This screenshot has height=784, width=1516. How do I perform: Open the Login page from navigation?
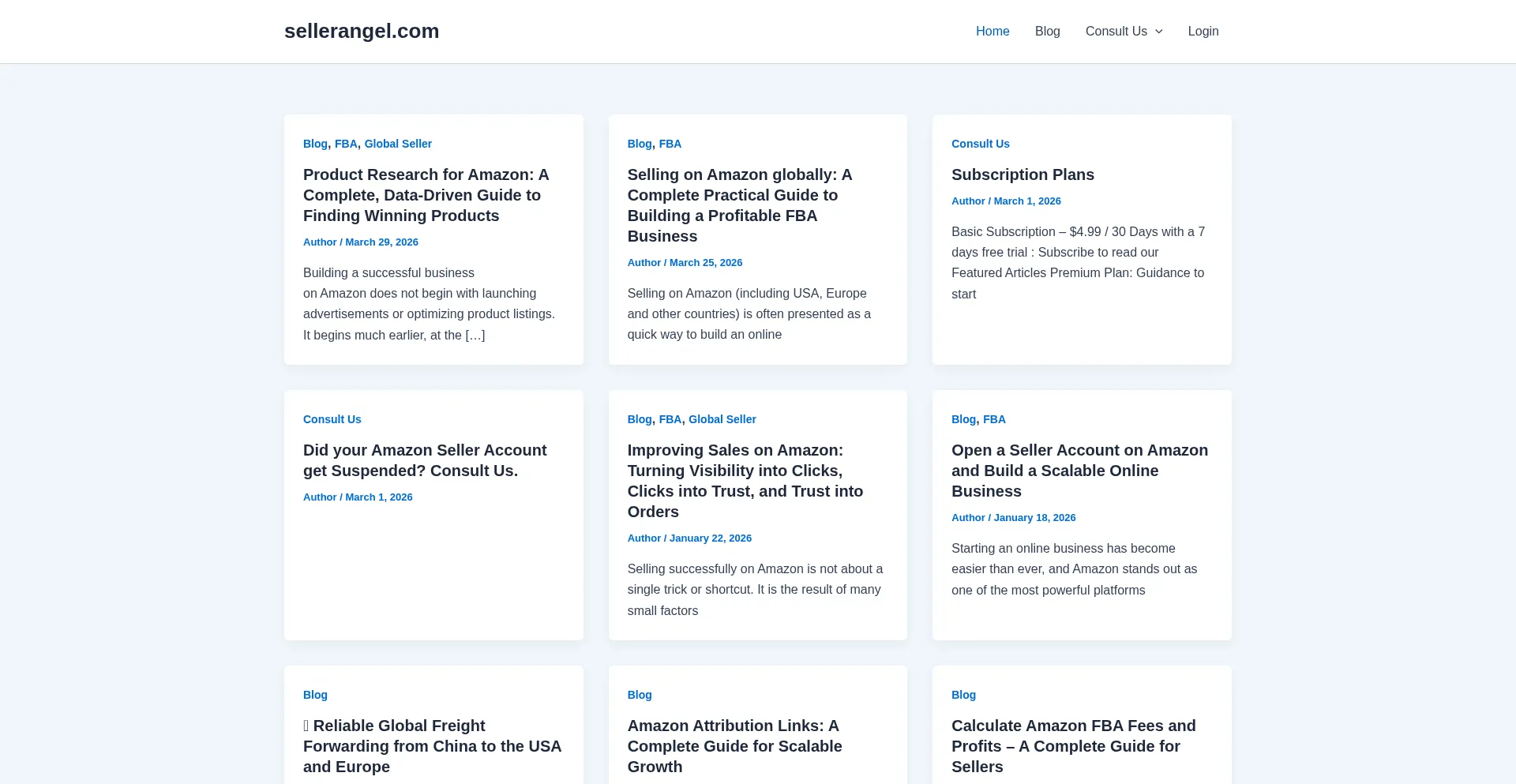pyautogui.click(x=1203, y=32)
